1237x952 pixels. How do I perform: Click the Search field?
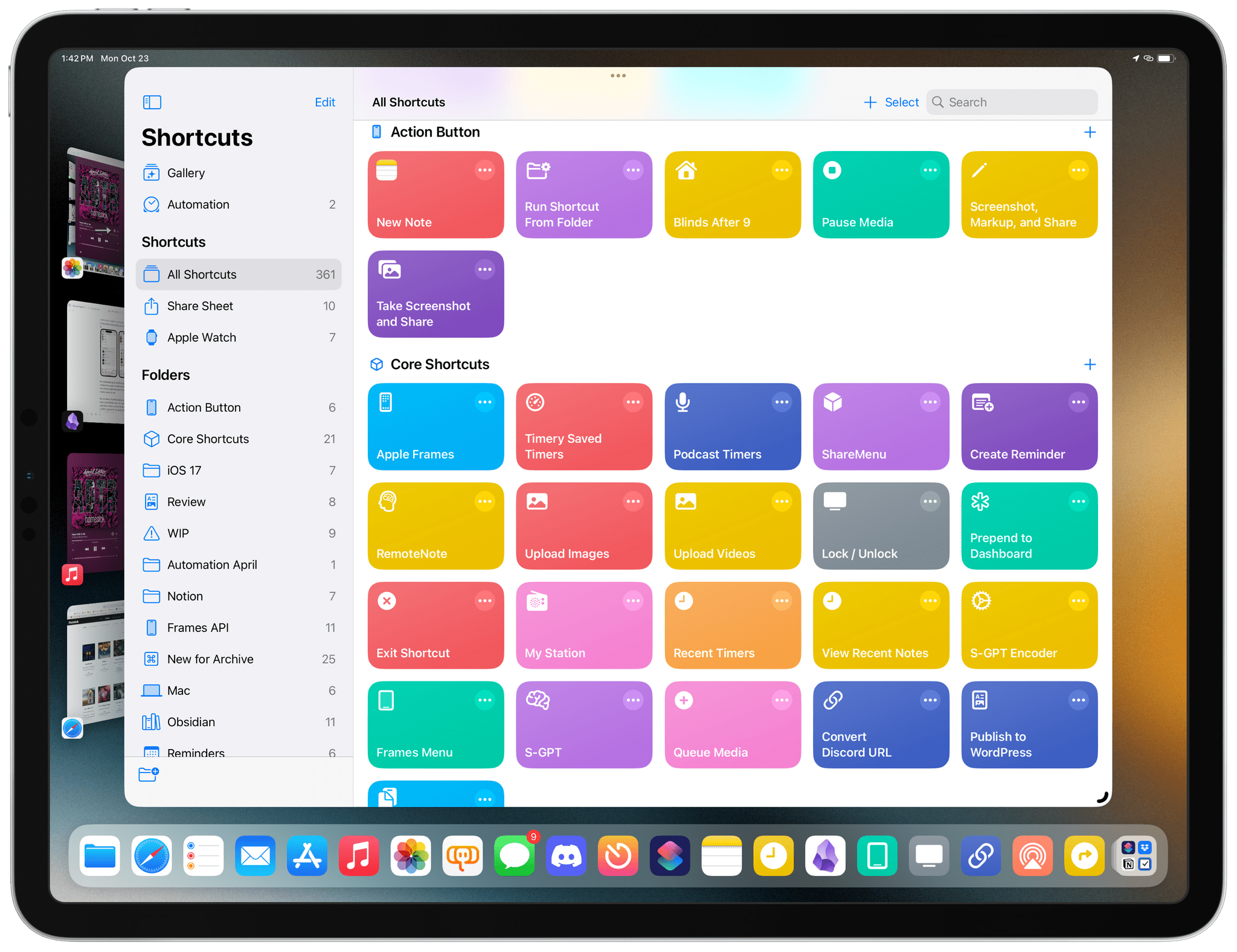pyautogui.click(x=1012, y=102)
